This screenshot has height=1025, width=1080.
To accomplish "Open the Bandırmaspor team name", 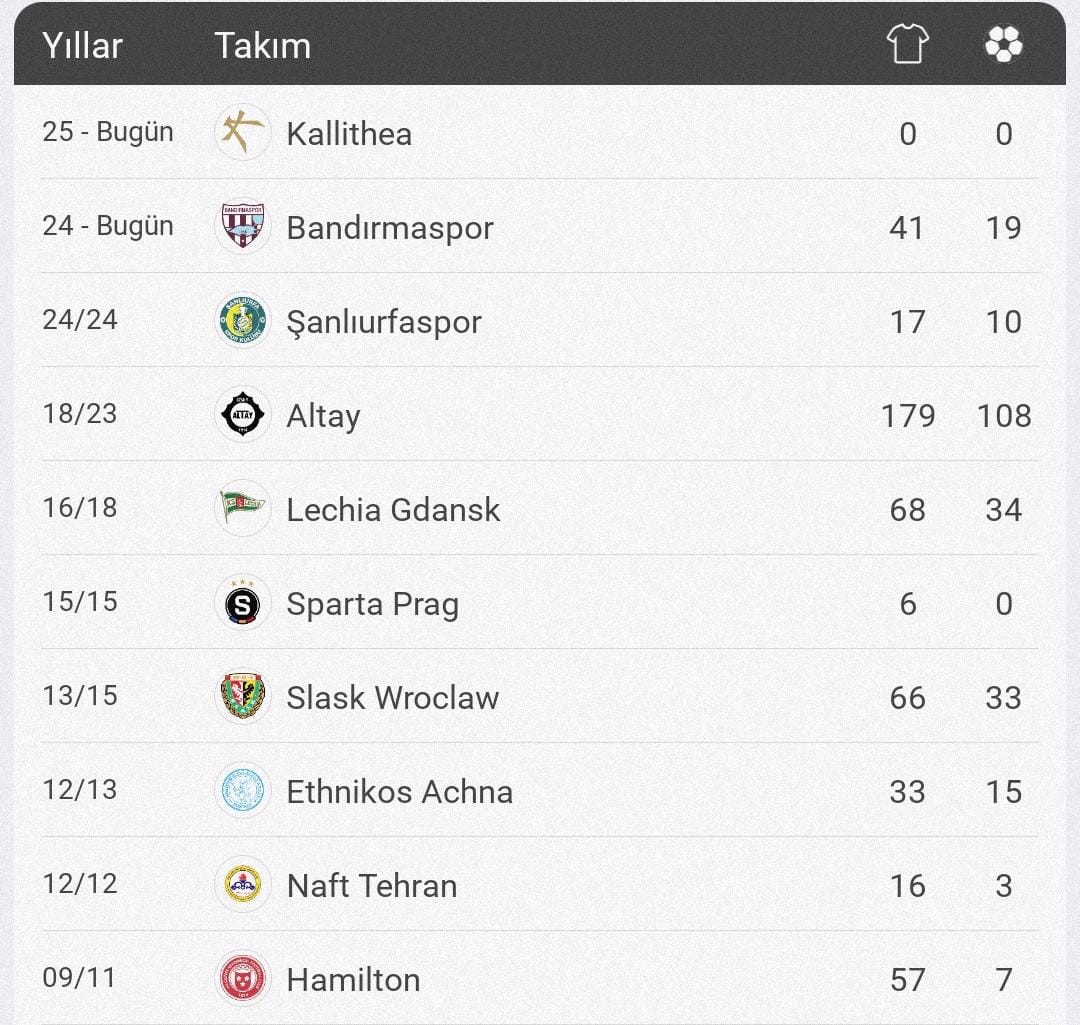I will pos(390,228).
